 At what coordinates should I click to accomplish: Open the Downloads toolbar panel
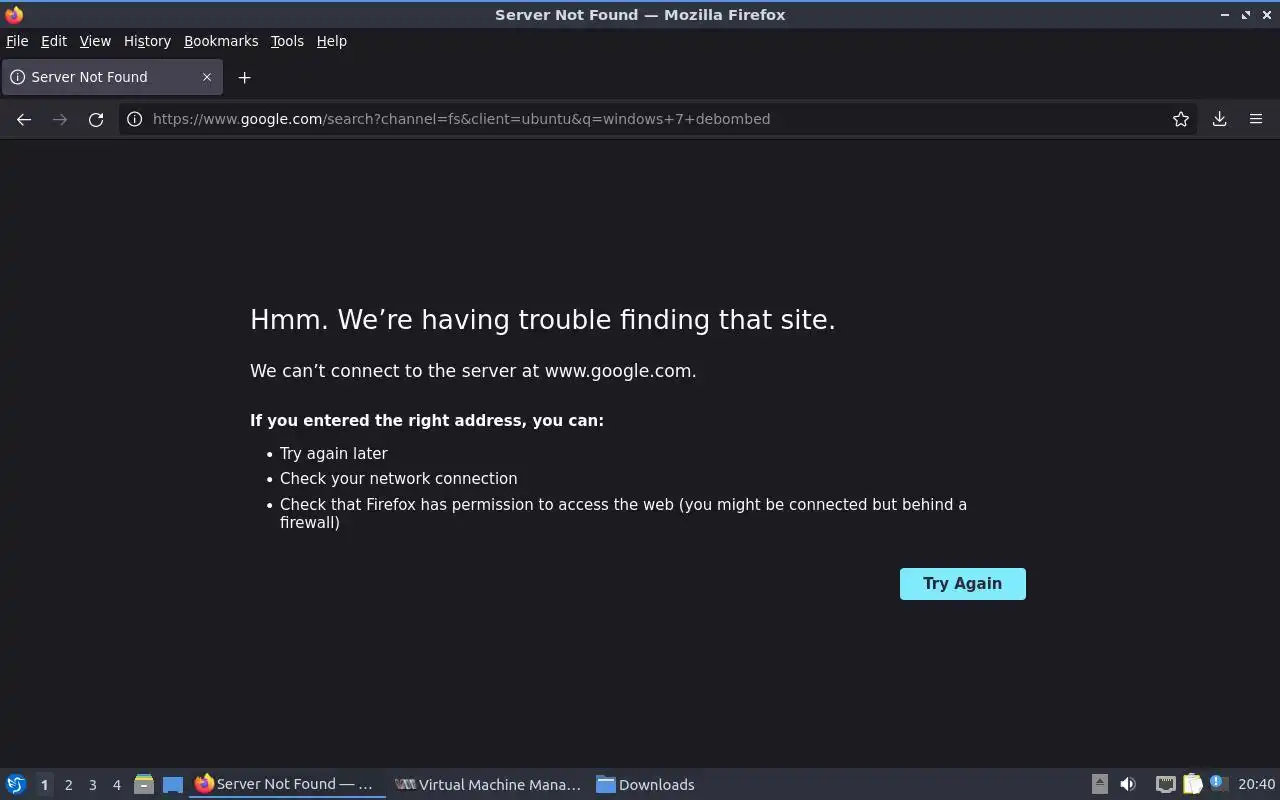click(1220, 119)
